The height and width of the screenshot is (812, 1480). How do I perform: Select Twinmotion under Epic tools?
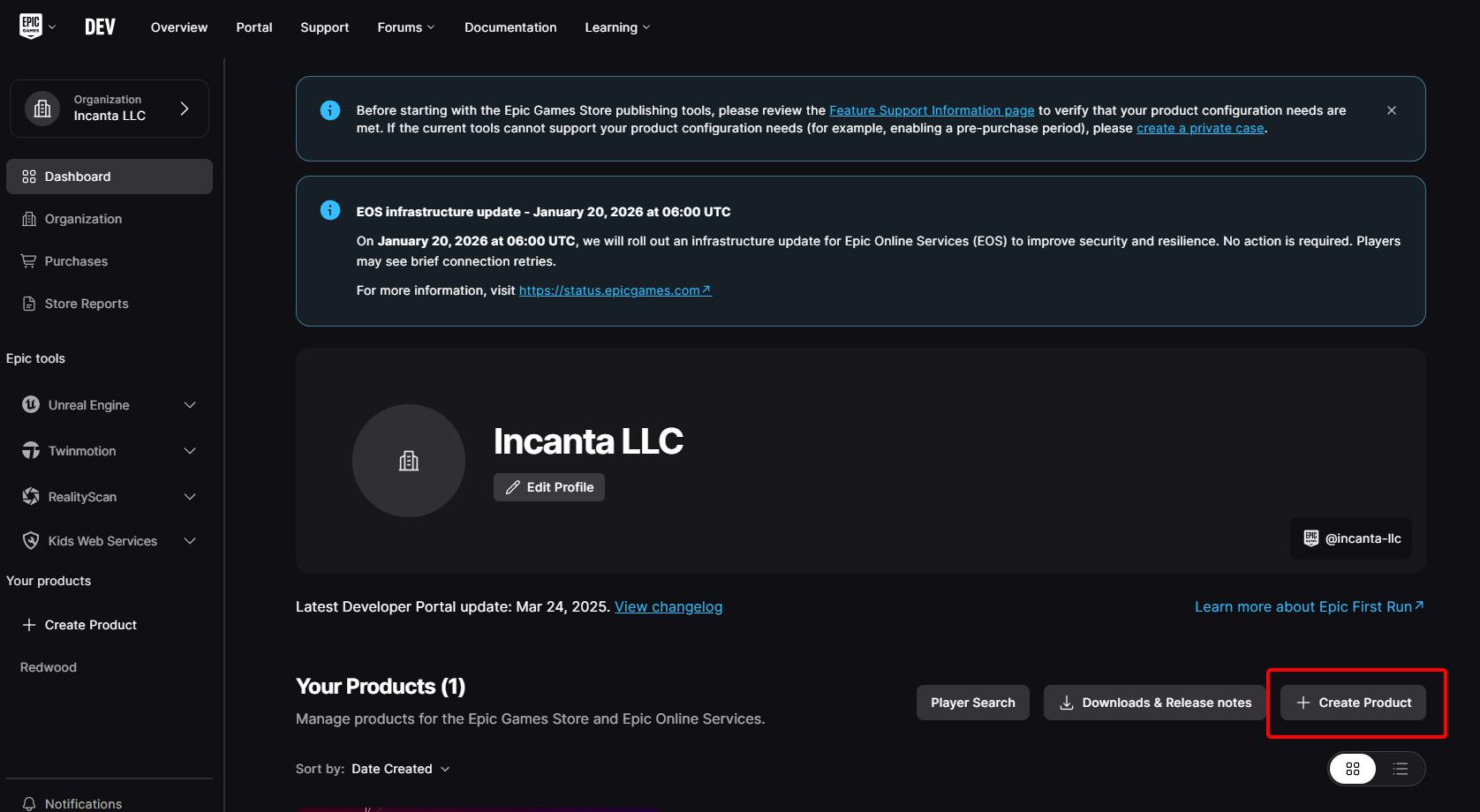coord(81,450)
